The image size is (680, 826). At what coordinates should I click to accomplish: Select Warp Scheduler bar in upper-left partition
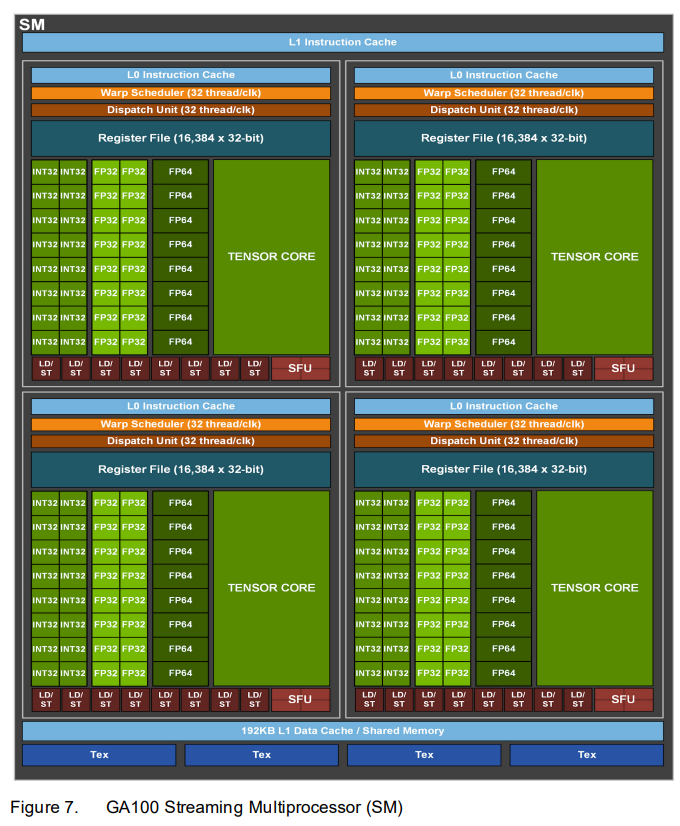click(181, 93)
